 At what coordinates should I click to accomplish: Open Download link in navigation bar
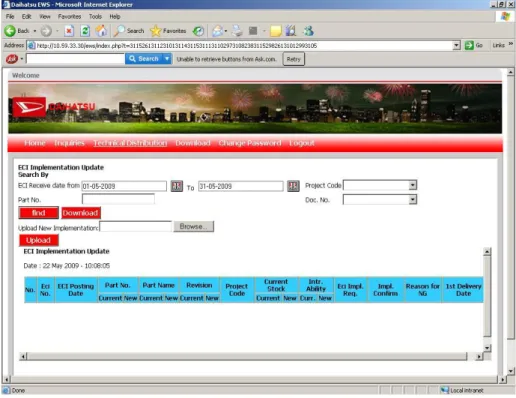pyautogui.click(x=193, y=143)
